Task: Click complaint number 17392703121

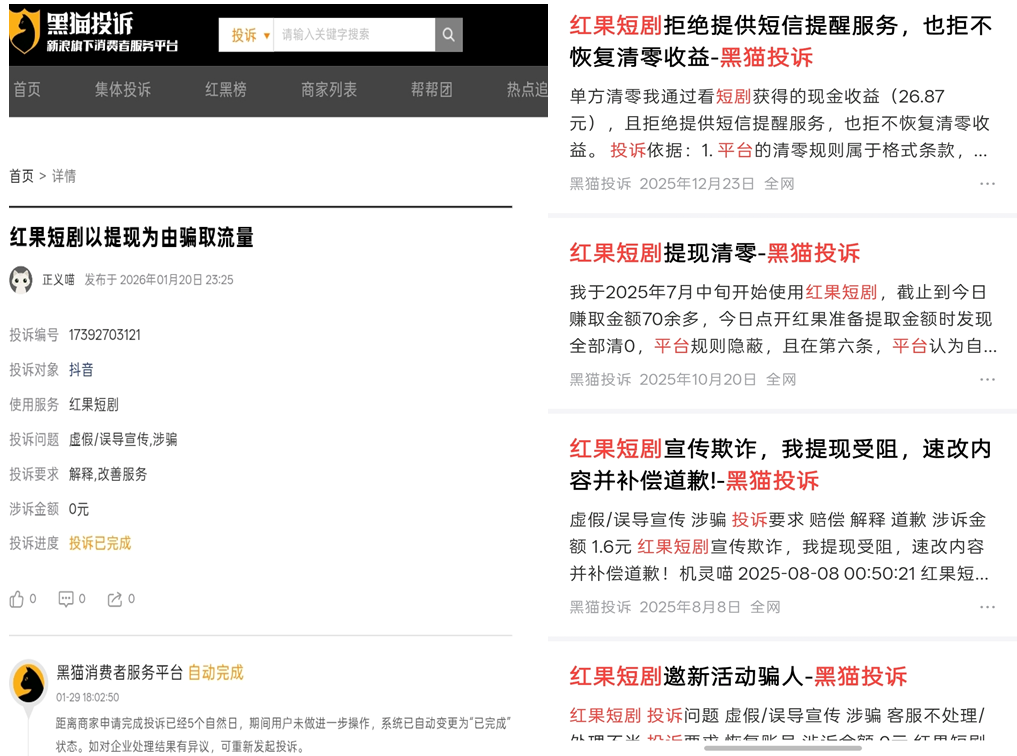Action: click(x=104, y=335)
